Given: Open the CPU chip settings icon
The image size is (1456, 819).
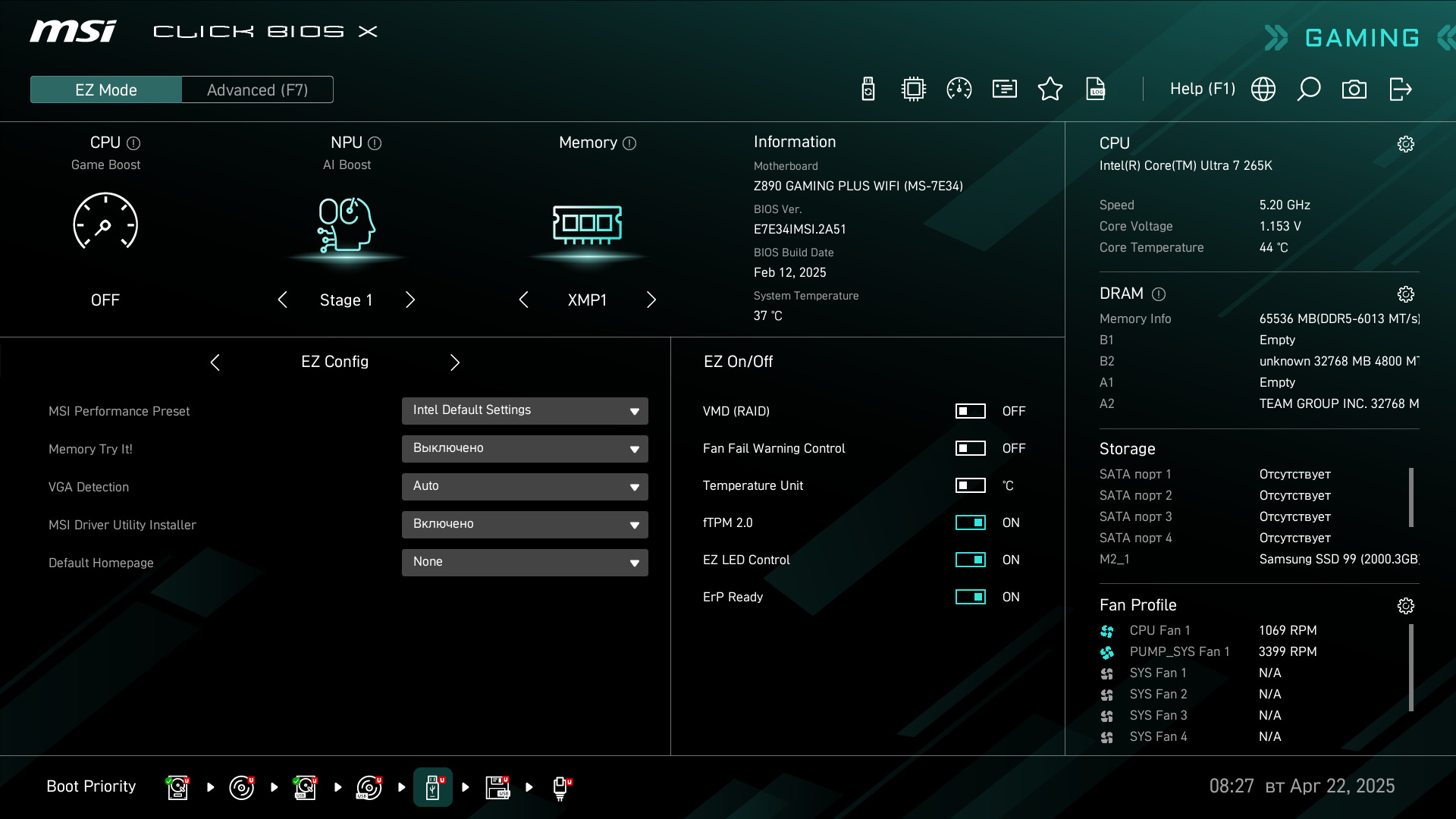Looking at the screenshot, I should (x=914, y=89).
